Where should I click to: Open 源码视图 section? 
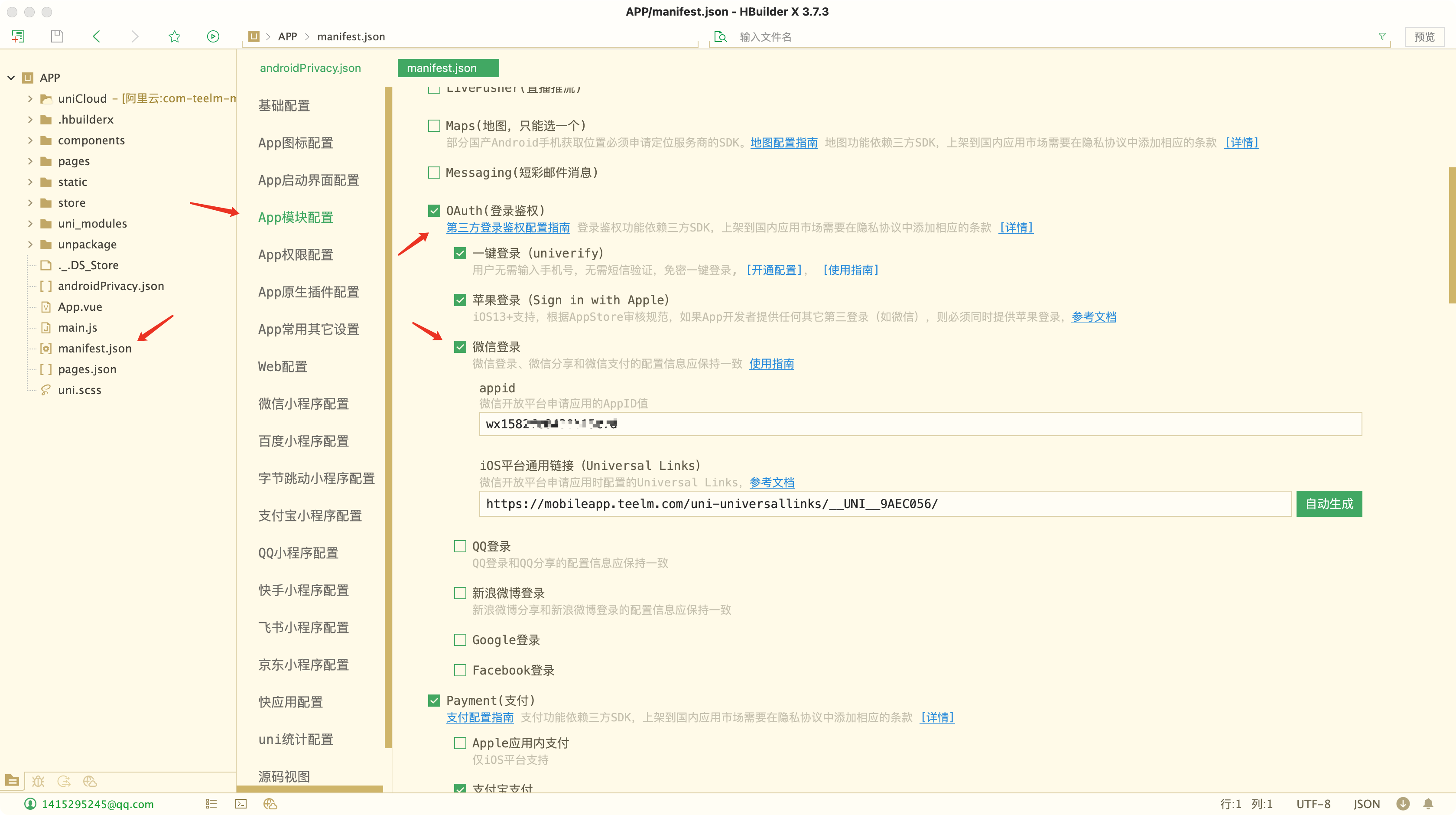tap(284, 776)
